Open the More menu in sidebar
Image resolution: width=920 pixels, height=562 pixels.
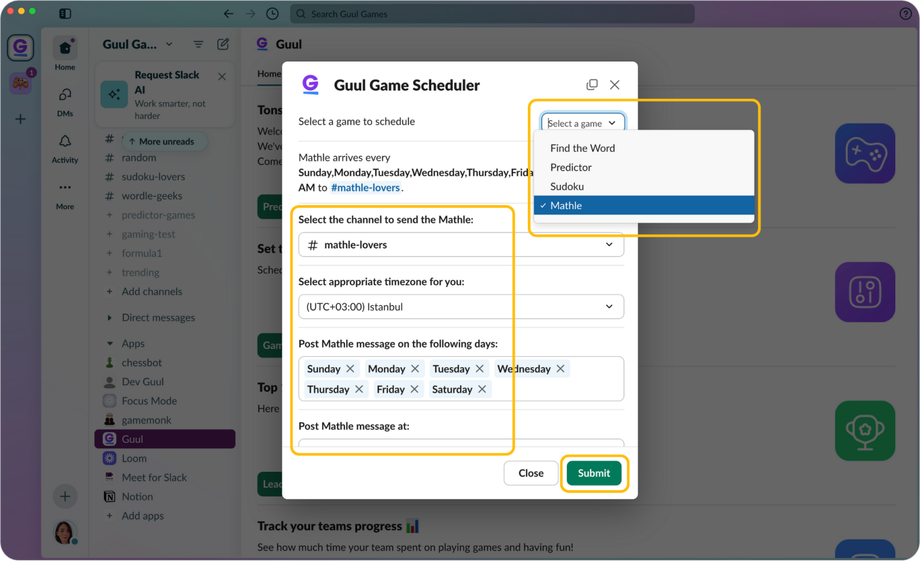point(65,195)
